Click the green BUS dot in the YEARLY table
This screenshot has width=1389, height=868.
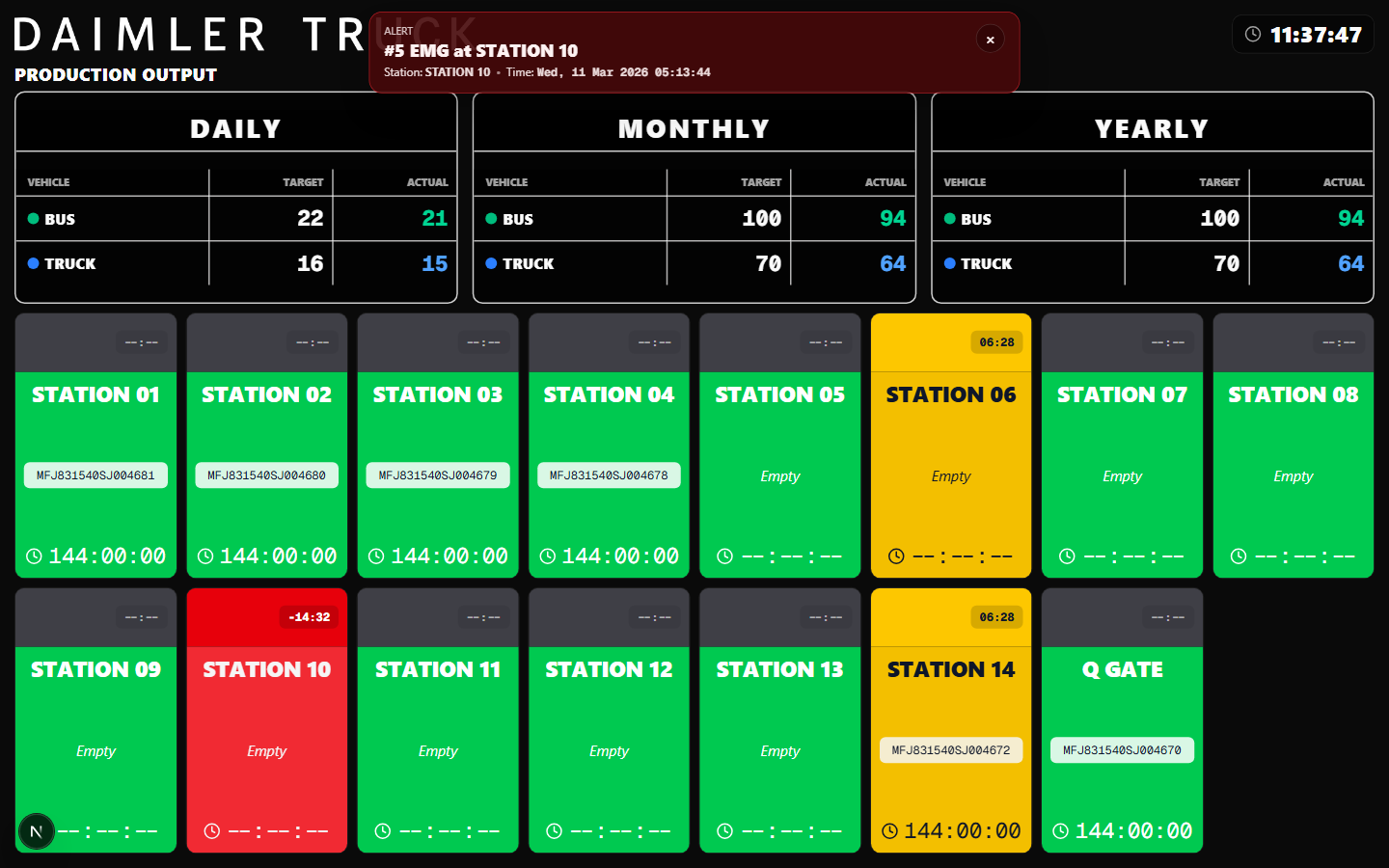[950, 219]
